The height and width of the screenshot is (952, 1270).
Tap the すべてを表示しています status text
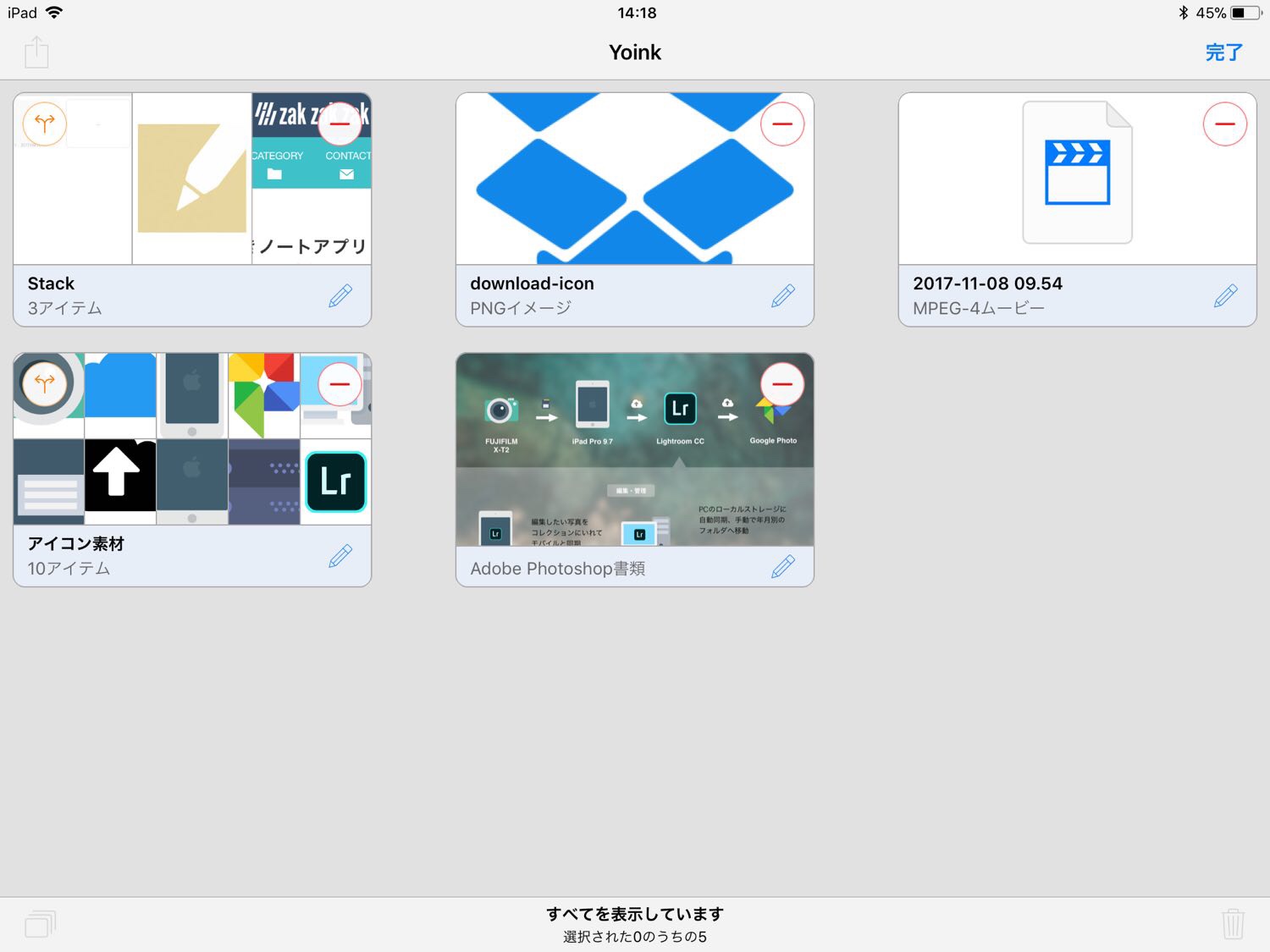point(635,914)
